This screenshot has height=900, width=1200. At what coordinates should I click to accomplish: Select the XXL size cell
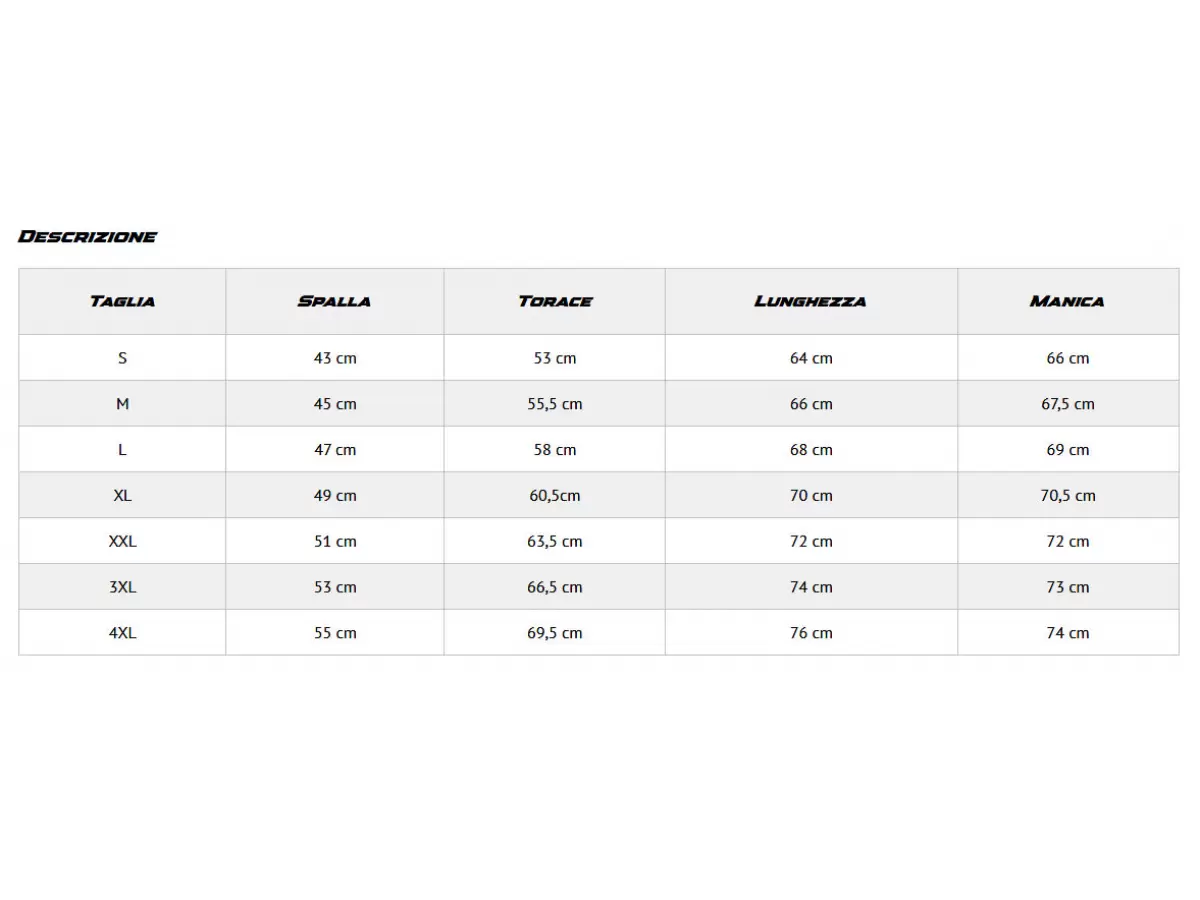point(122,542)
